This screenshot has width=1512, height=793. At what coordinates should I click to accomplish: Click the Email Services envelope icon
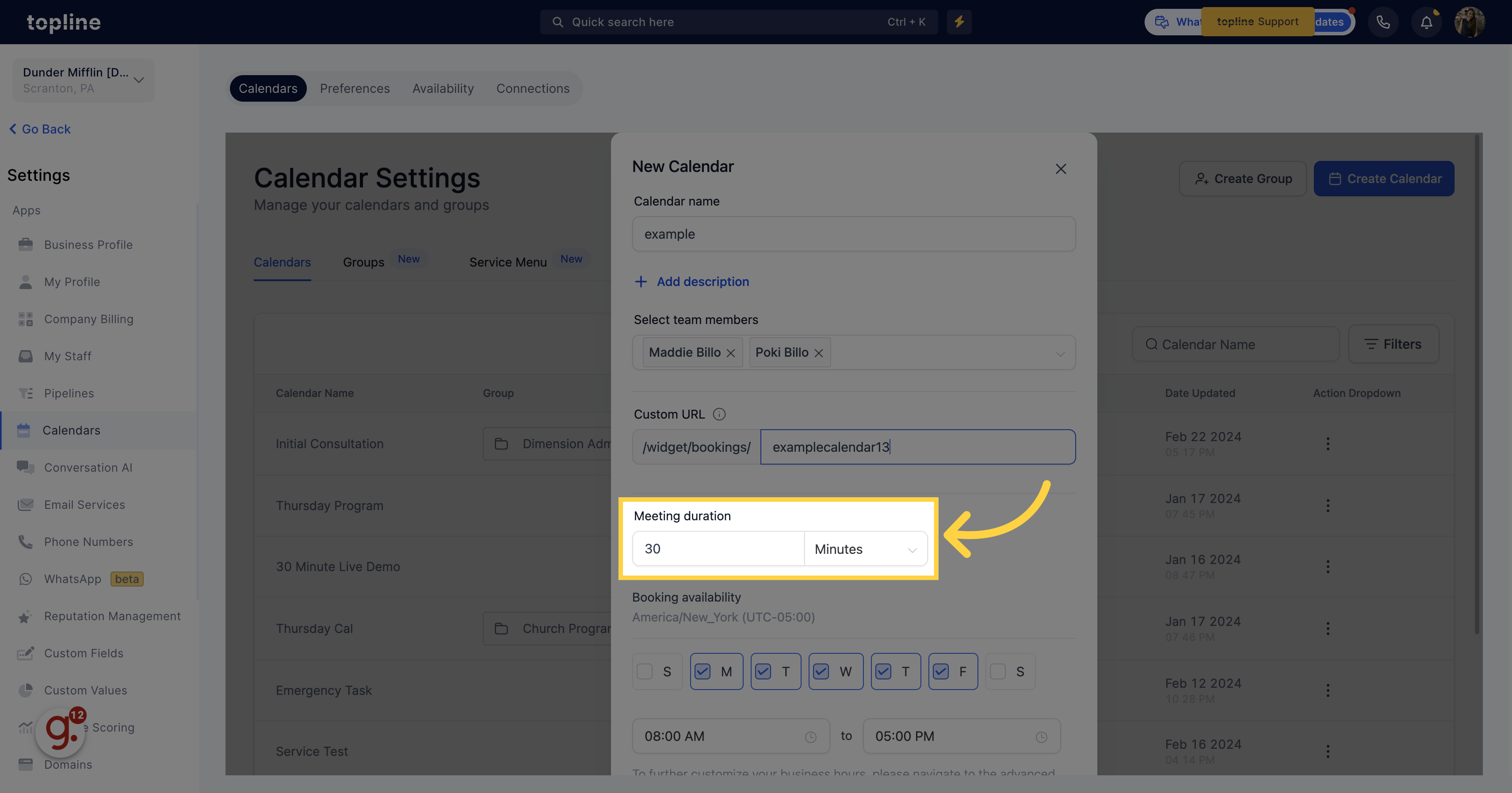[x=25, y=505]
